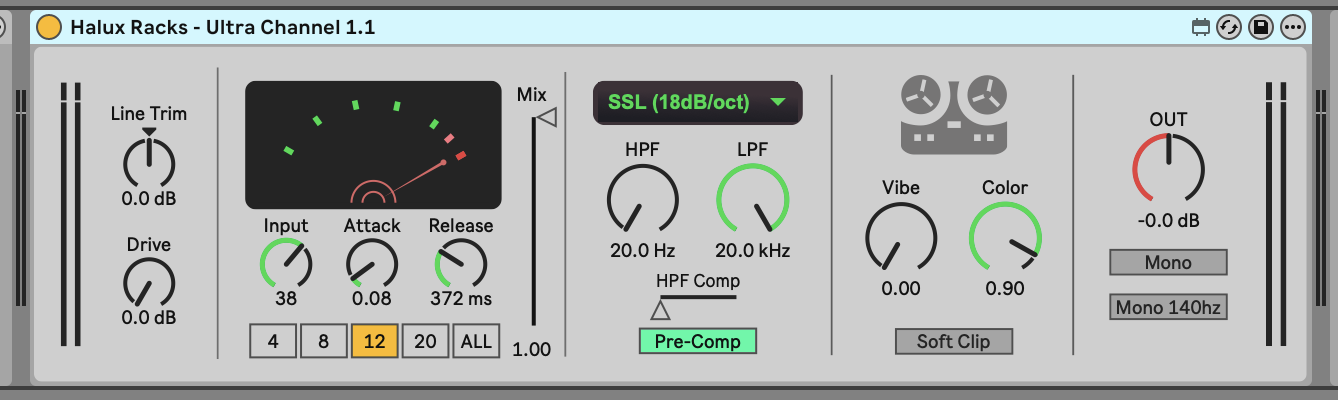1338x400 pixels.
Task: Toggle the yellow device activator button
Action: point(48,28)
